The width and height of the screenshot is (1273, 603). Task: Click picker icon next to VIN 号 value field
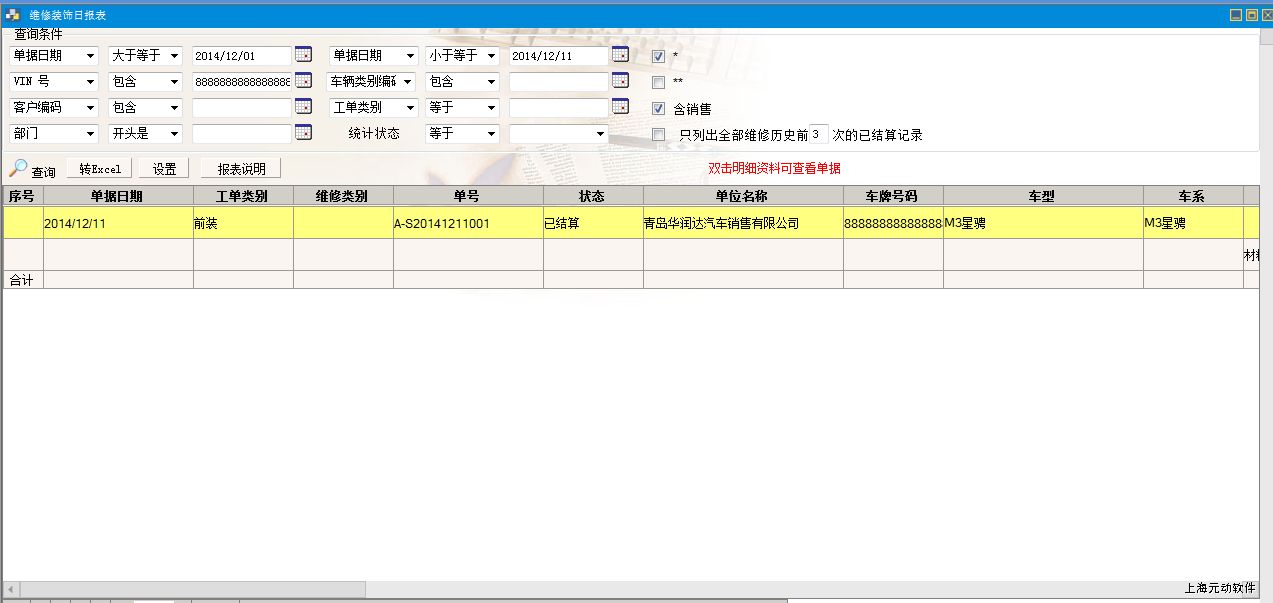[x=303, y=81]
